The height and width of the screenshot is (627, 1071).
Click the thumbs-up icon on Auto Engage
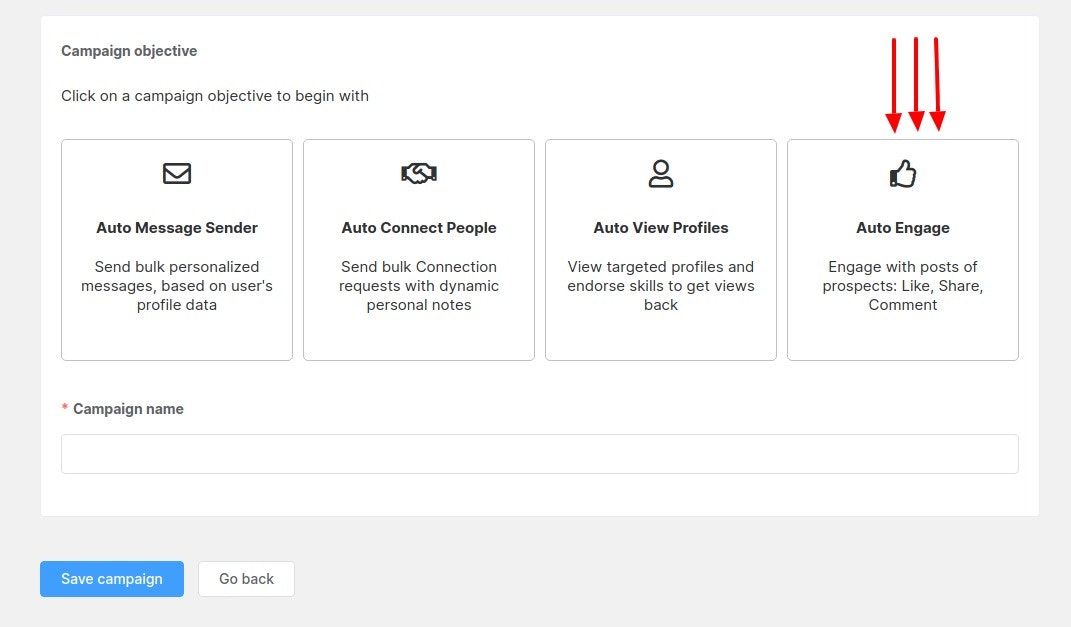(x=902, y=173)
